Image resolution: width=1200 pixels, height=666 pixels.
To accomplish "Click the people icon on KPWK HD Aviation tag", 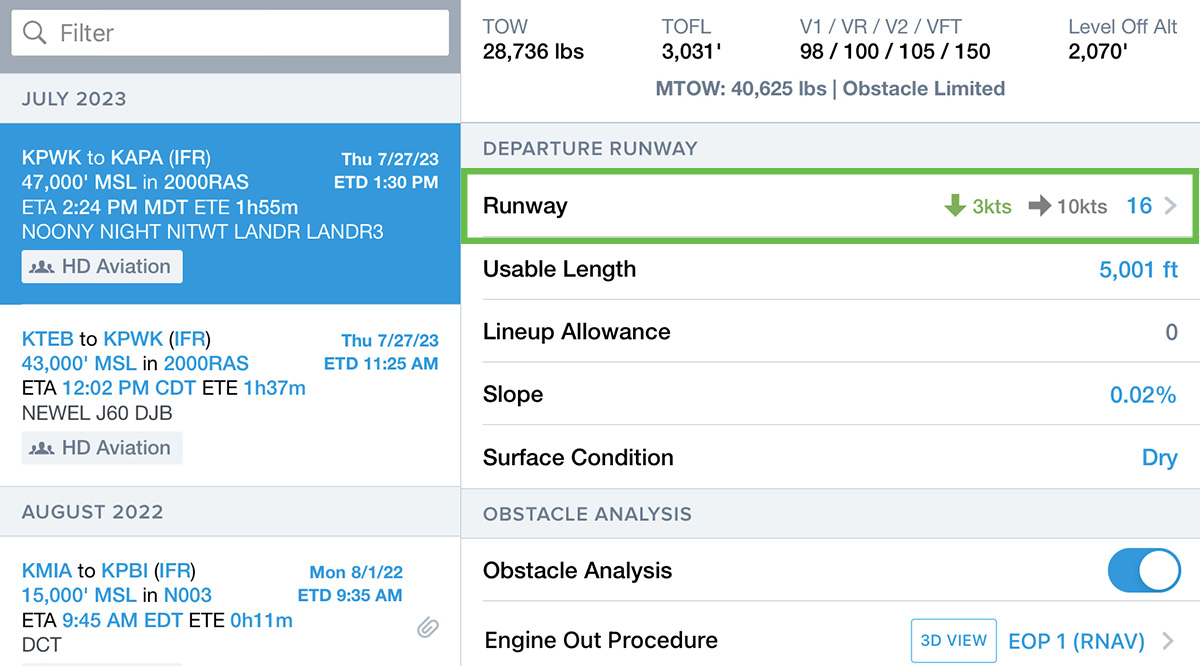I will point(43,267).
